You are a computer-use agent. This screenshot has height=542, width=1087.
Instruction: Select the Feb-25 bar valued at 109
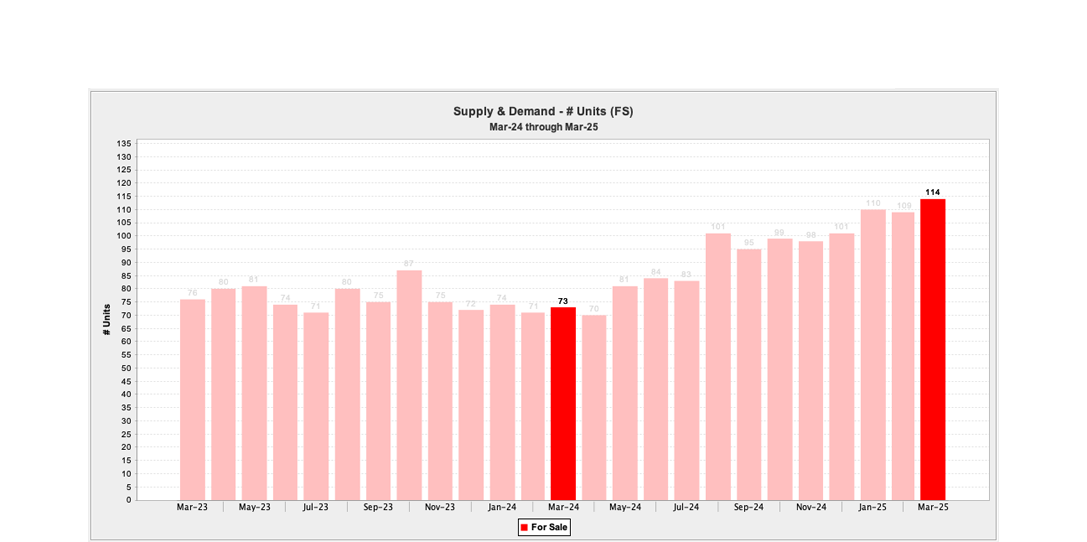pyautogui.click(x=903, y=356)
